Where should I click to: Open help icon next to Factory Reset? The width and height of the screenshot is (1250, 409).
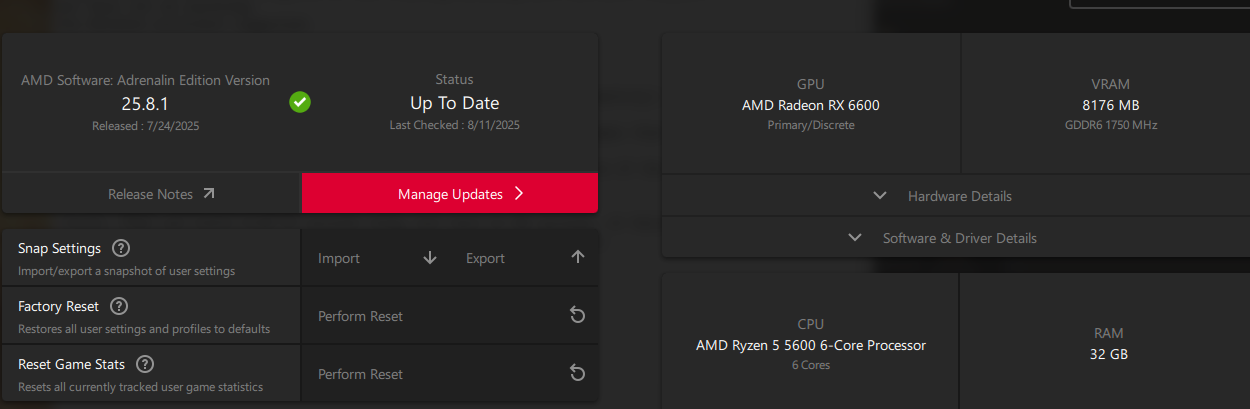click(x=118, y=306)
